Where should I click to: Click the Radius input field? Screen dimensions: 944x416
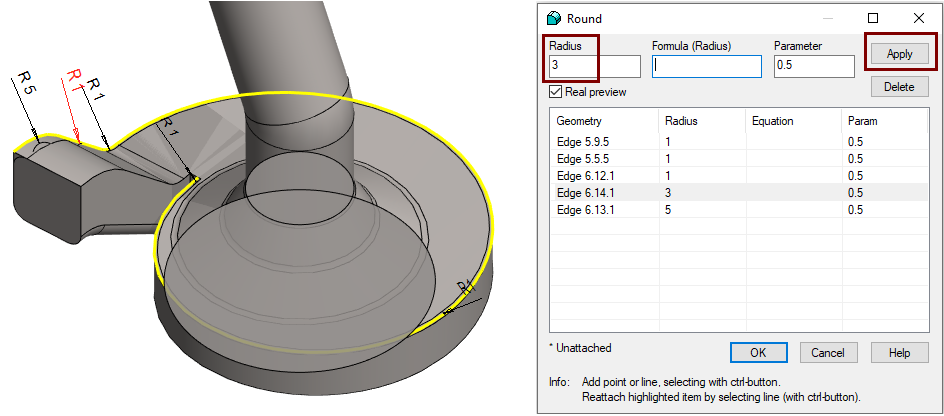[594, 66]
